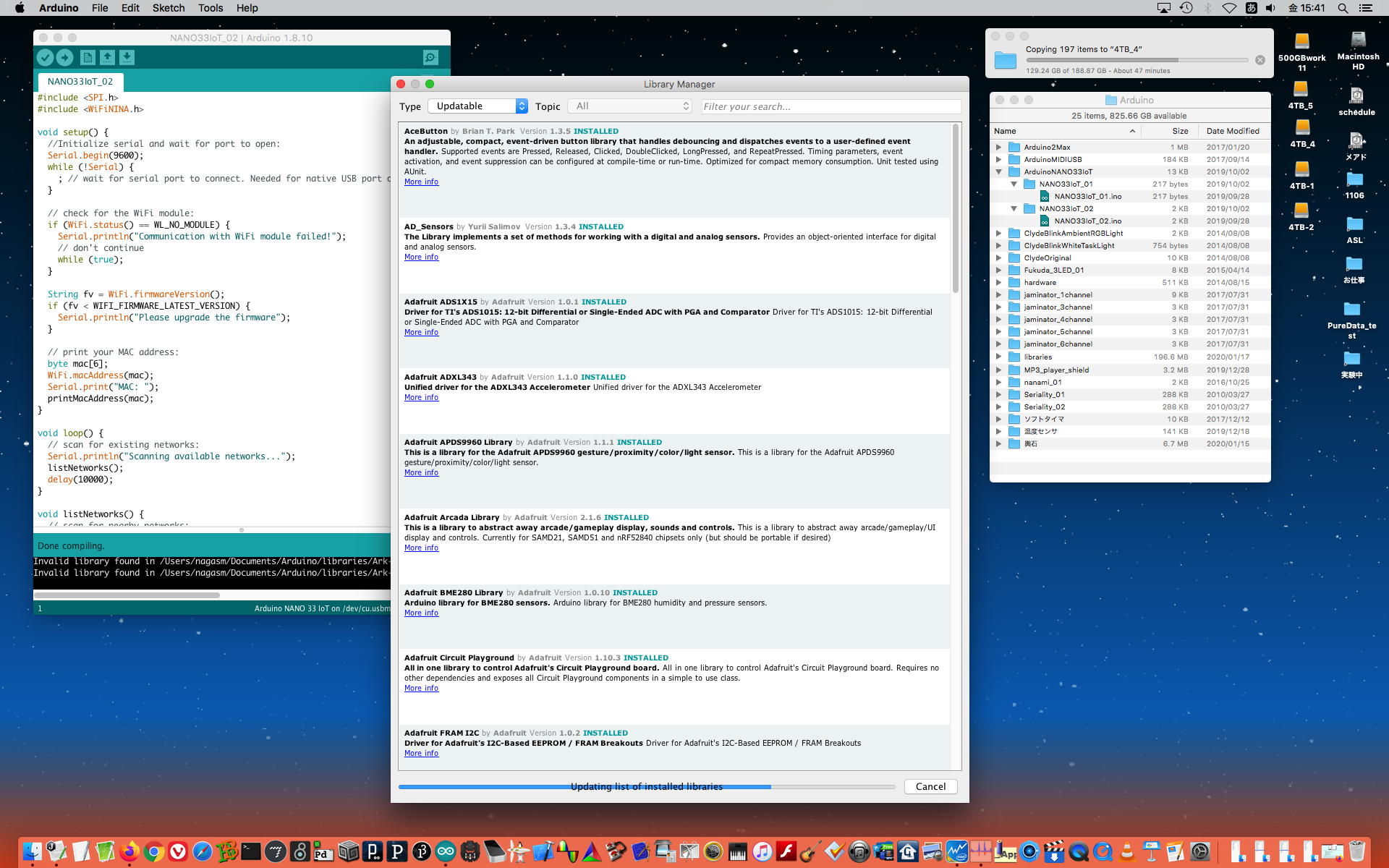Click the Arduino app icon in the Dock
The width and height of the screenshot is (1389, 868).
pyautogui.click(x=446, y=851)
